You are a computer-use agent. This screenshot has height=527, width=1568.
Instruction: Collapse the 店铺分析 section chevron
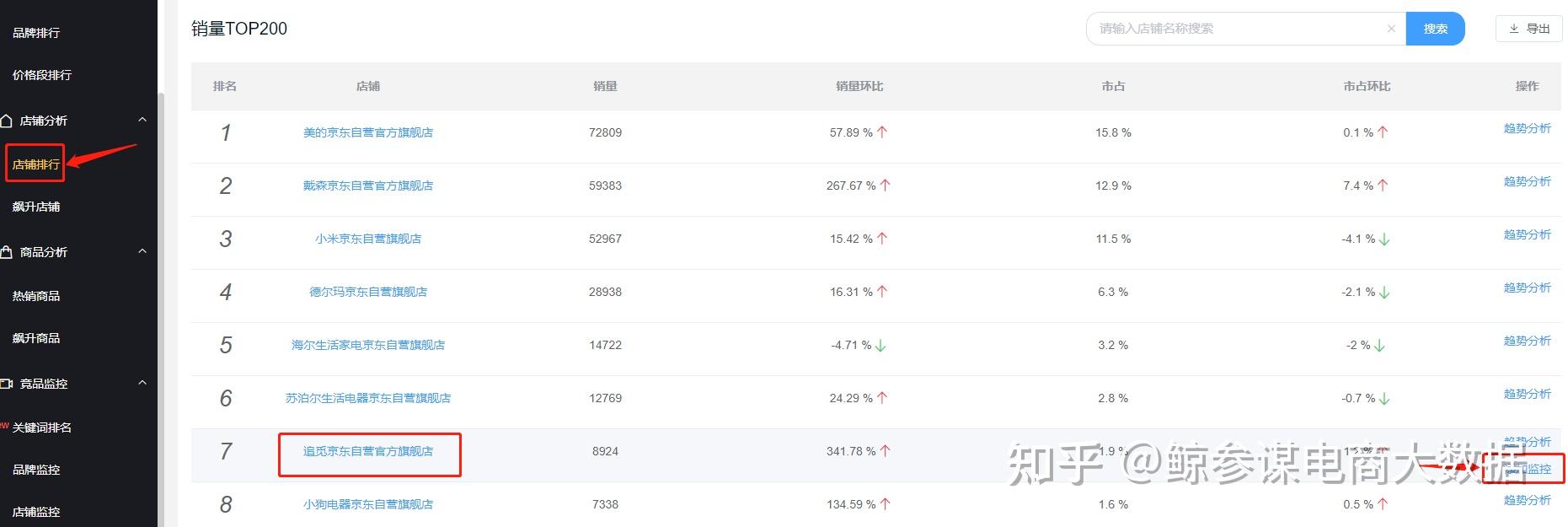click(142, 120)
